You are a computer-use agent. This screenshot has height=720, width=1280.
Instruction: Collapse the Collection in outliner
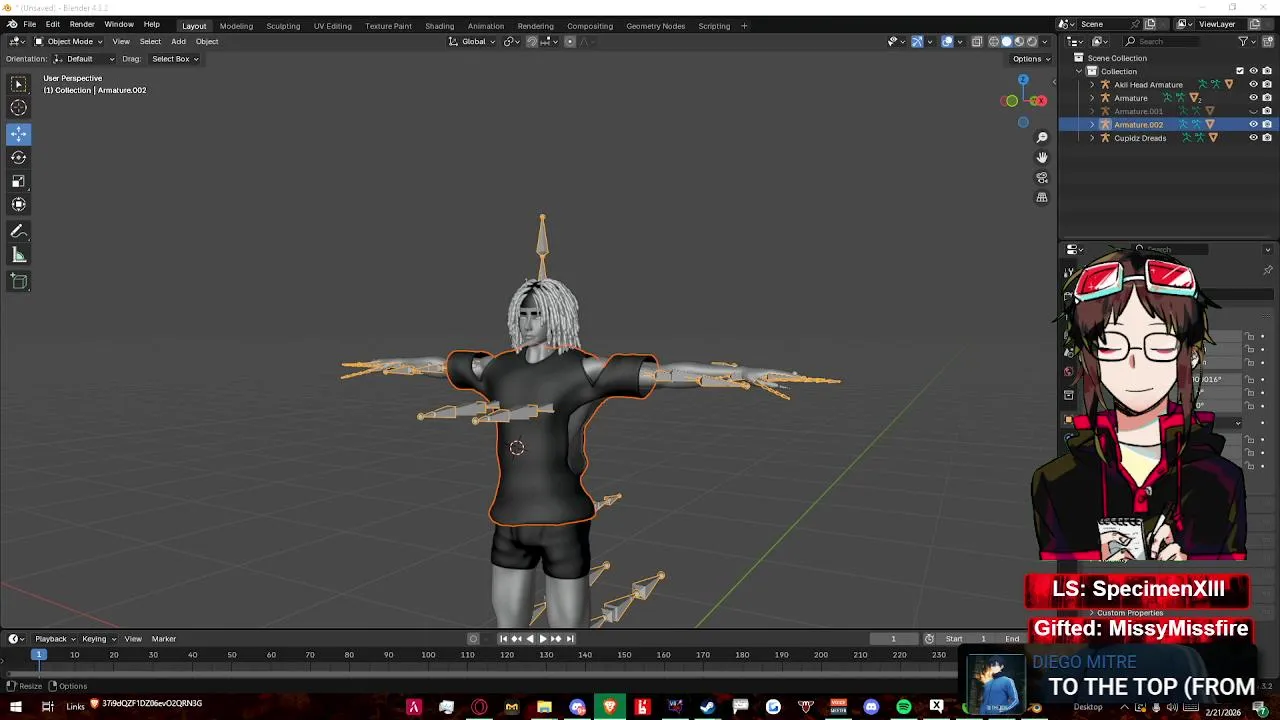pos(1079,71)
